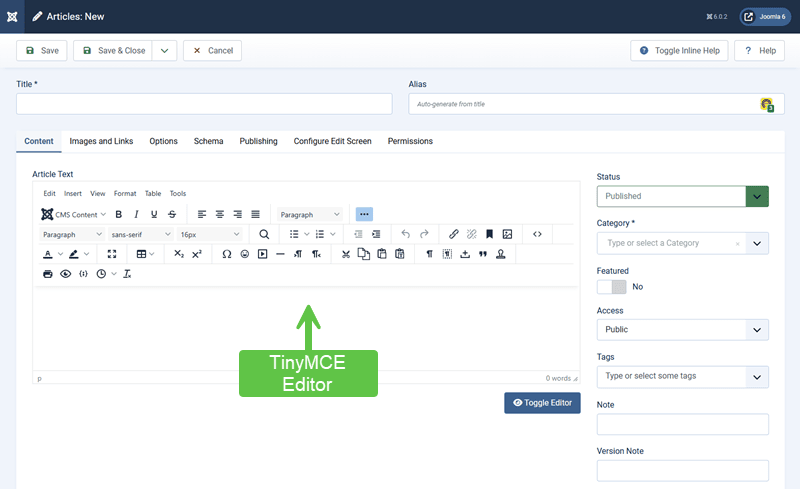This screenshot has height=489, width=800.
Task: Open the editor Insert menu
Action: [x=72, y=193]
